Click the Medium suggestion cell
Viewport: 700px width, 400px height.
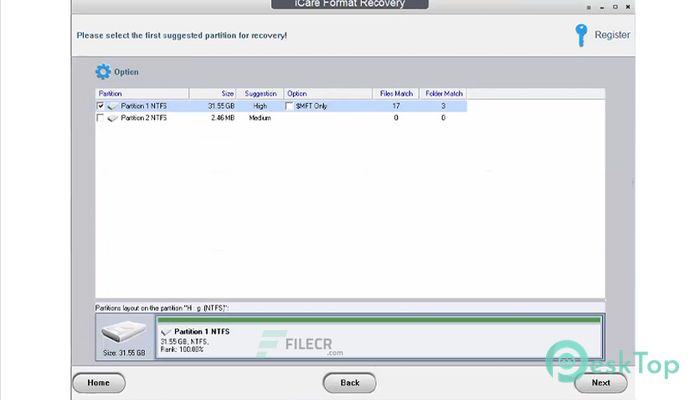point(260,118)
